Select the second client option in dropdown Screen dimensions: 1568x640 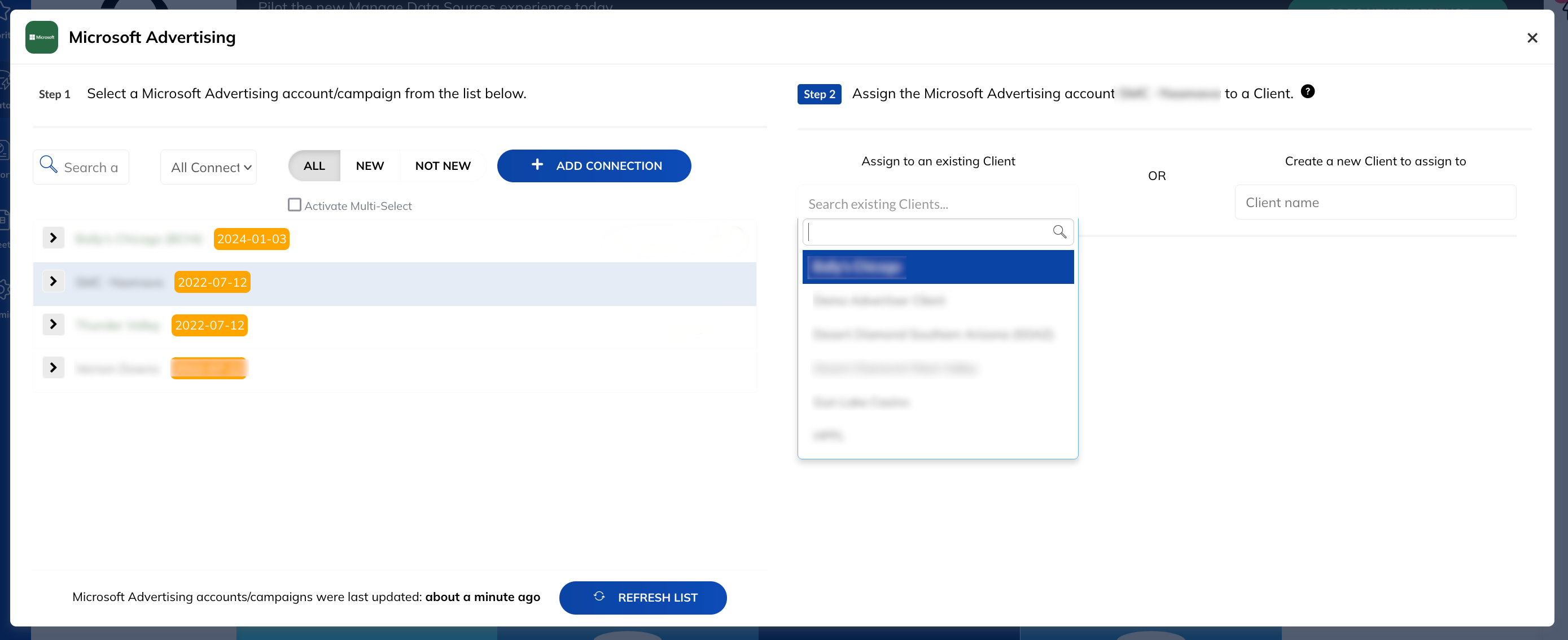pos(938,301)
